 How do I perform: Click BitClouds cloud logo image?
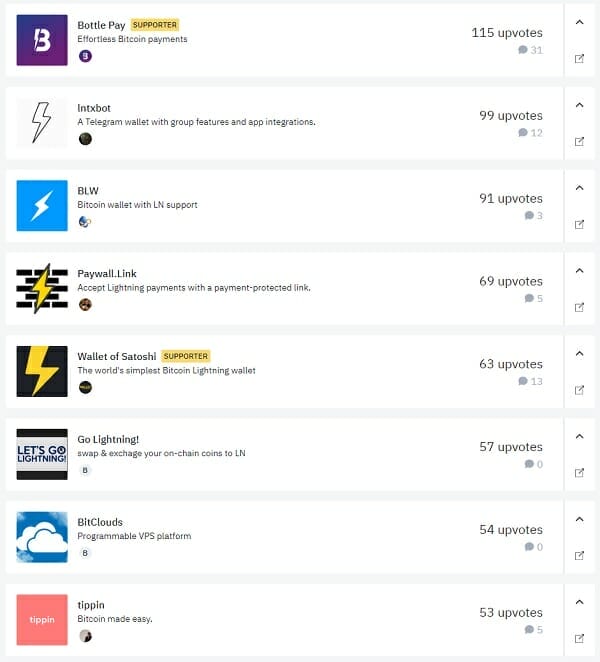point(42,537)
